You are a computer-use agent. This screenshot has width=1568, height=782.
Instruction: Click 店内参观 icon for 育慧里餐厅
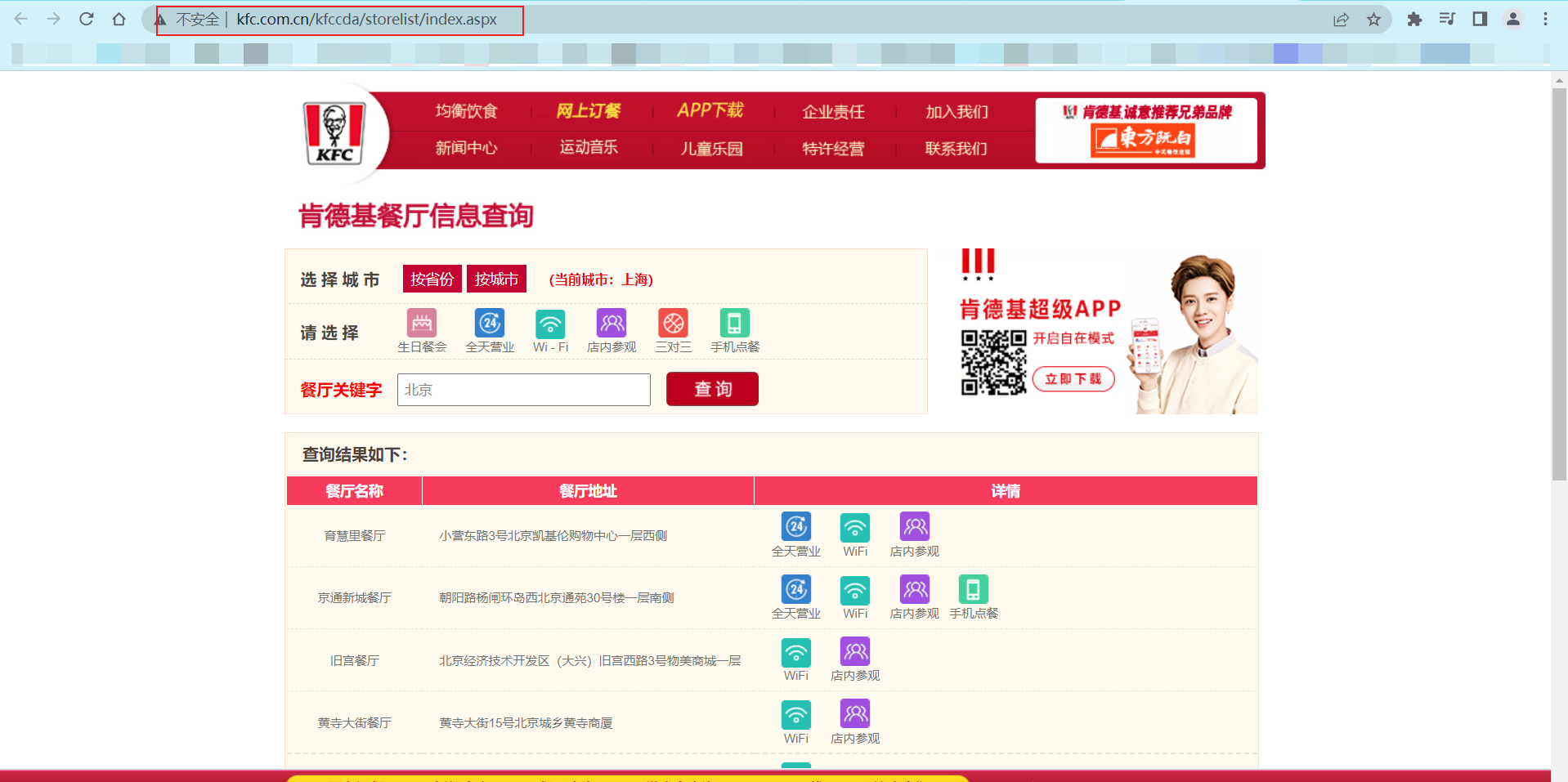point(915,526)
